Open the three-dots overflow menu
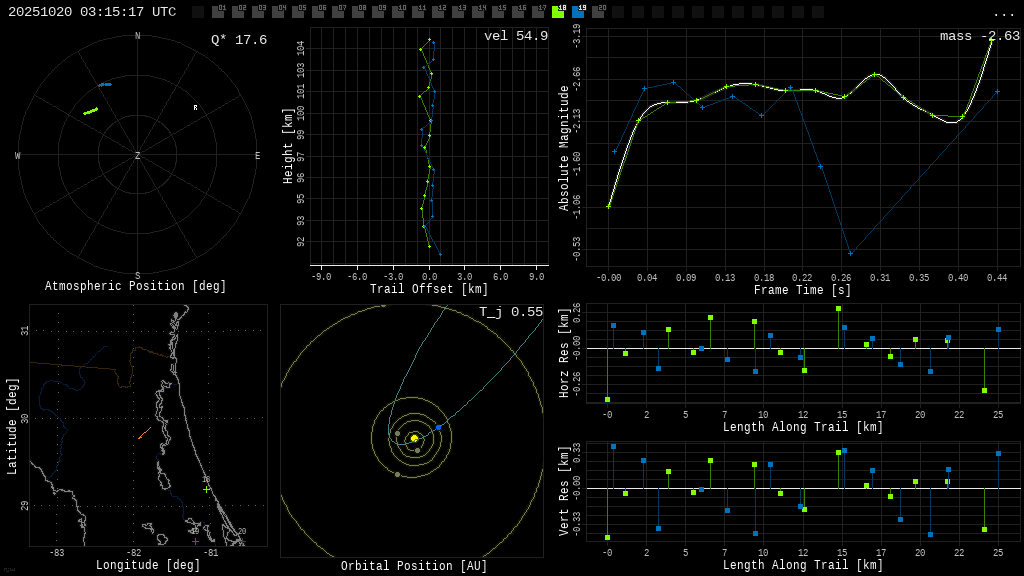 [1003, 13]
